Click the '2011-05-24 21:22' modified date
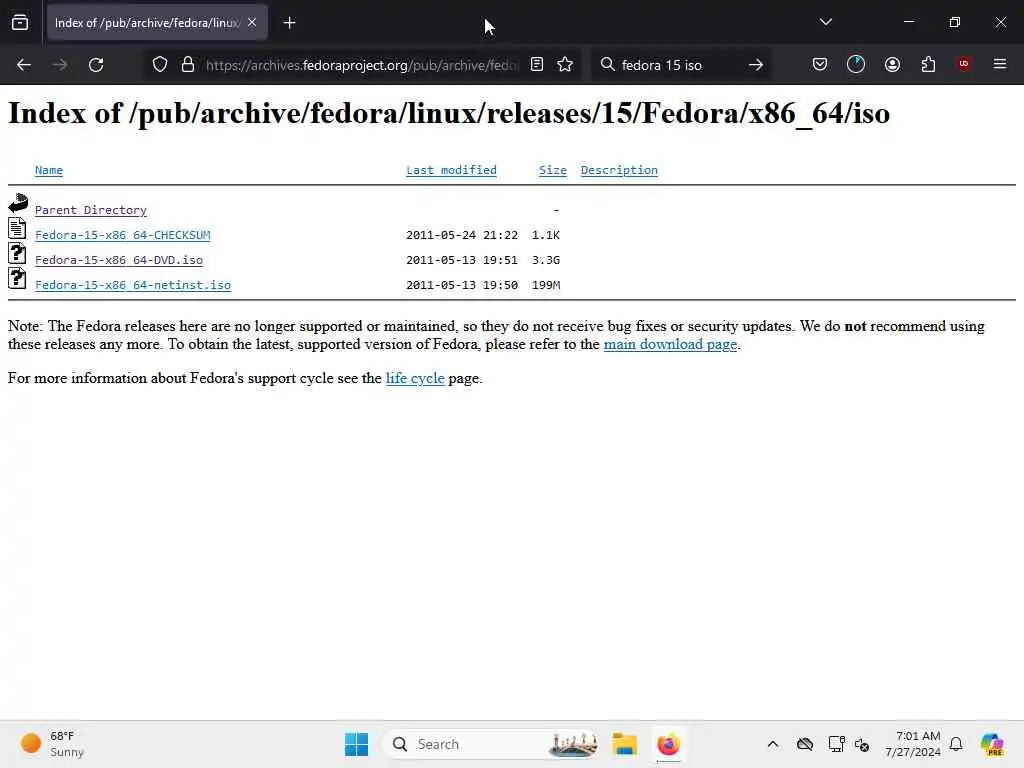The image size is (1024, 768). pos(462,235)
